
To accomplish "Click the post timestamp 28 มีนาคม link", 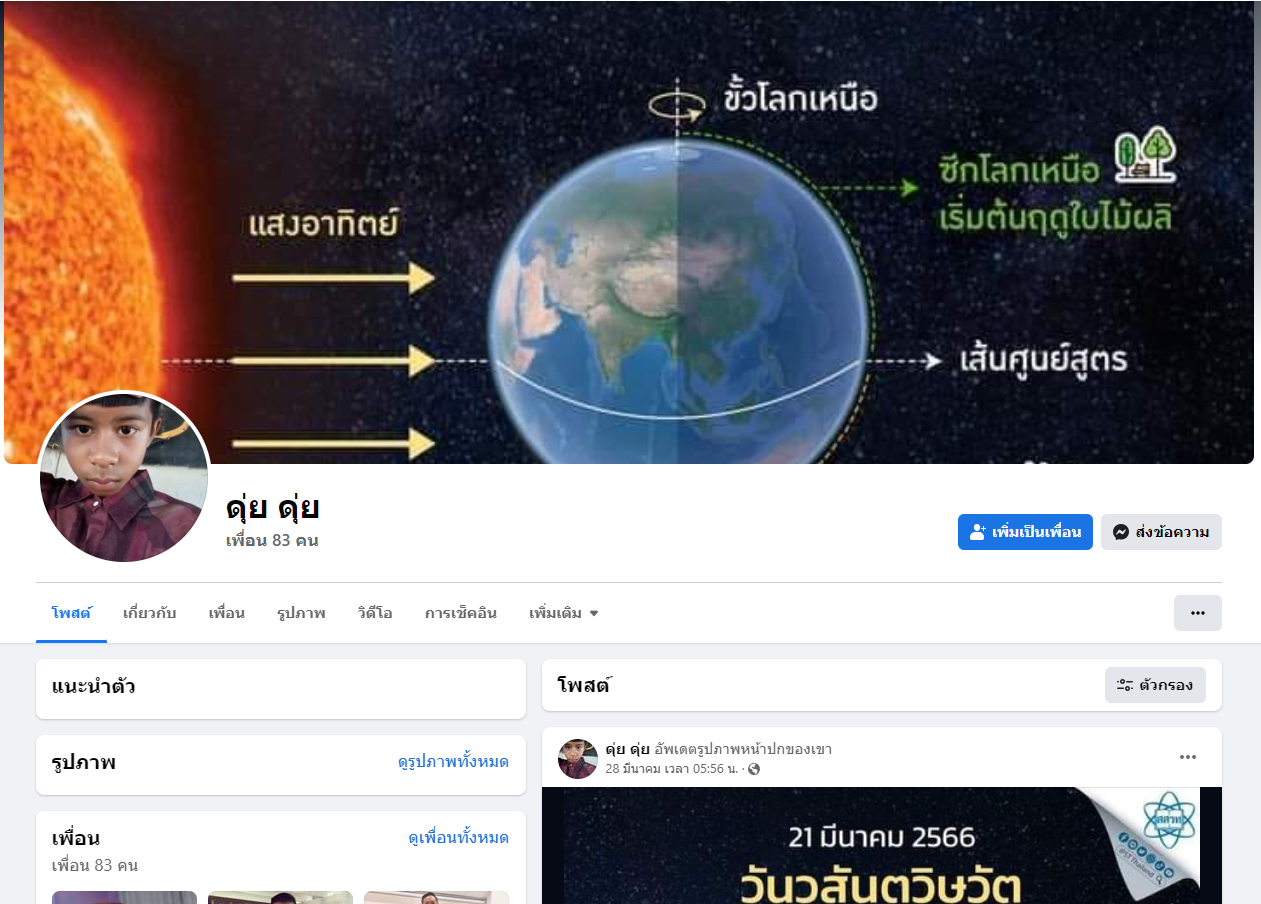I will 672,769.
